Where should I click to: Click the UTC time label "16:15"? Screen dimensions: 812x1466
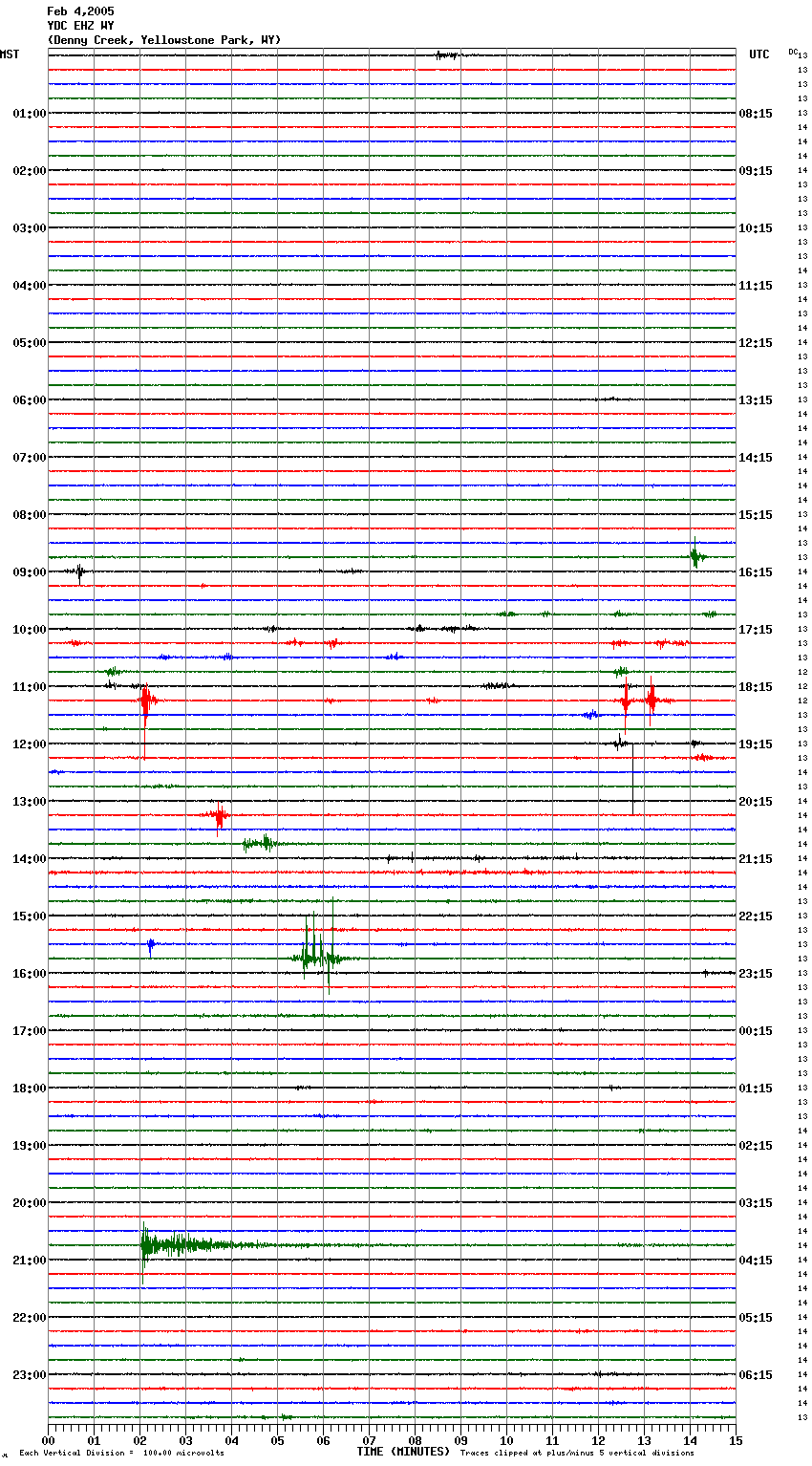(756, 572)
